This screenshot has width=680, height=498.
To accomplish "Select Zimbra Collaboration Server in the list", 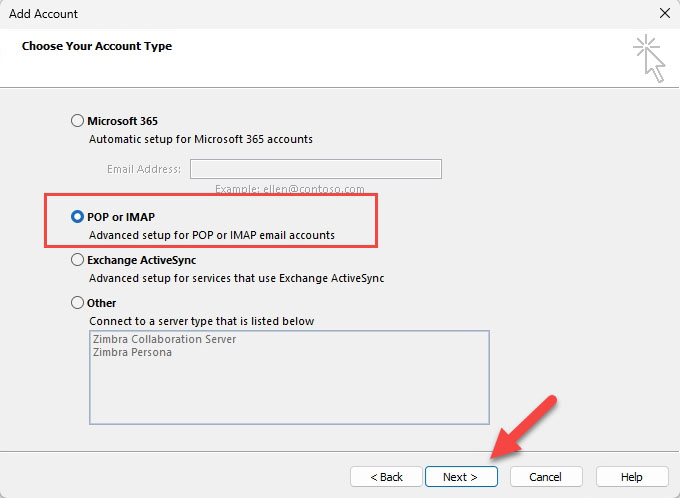I will click(x=162, y=339).
